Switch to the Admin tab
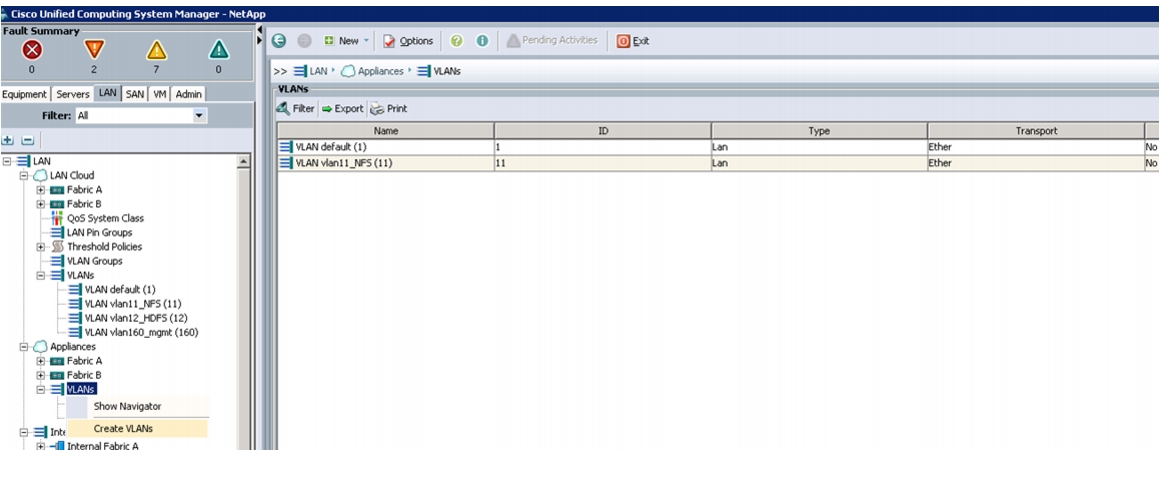 [189, 94]
